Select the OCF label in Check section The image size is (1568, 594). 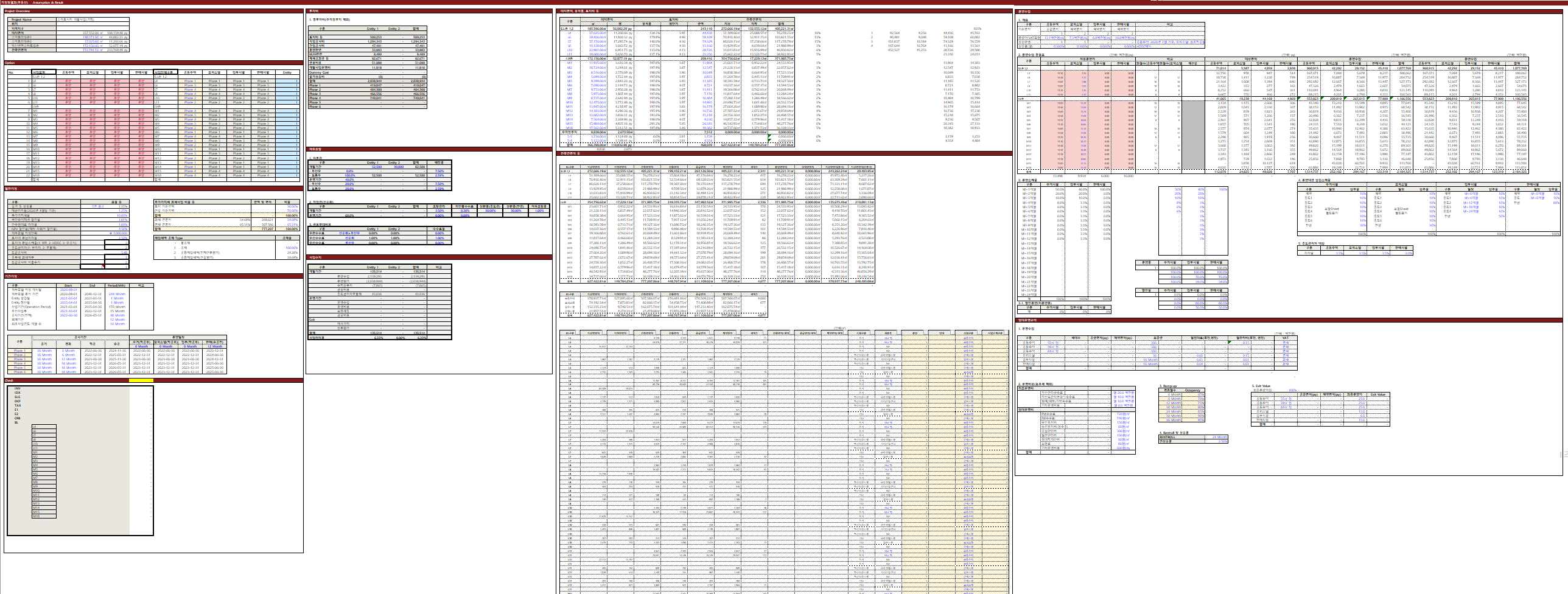tap(18, 401)
